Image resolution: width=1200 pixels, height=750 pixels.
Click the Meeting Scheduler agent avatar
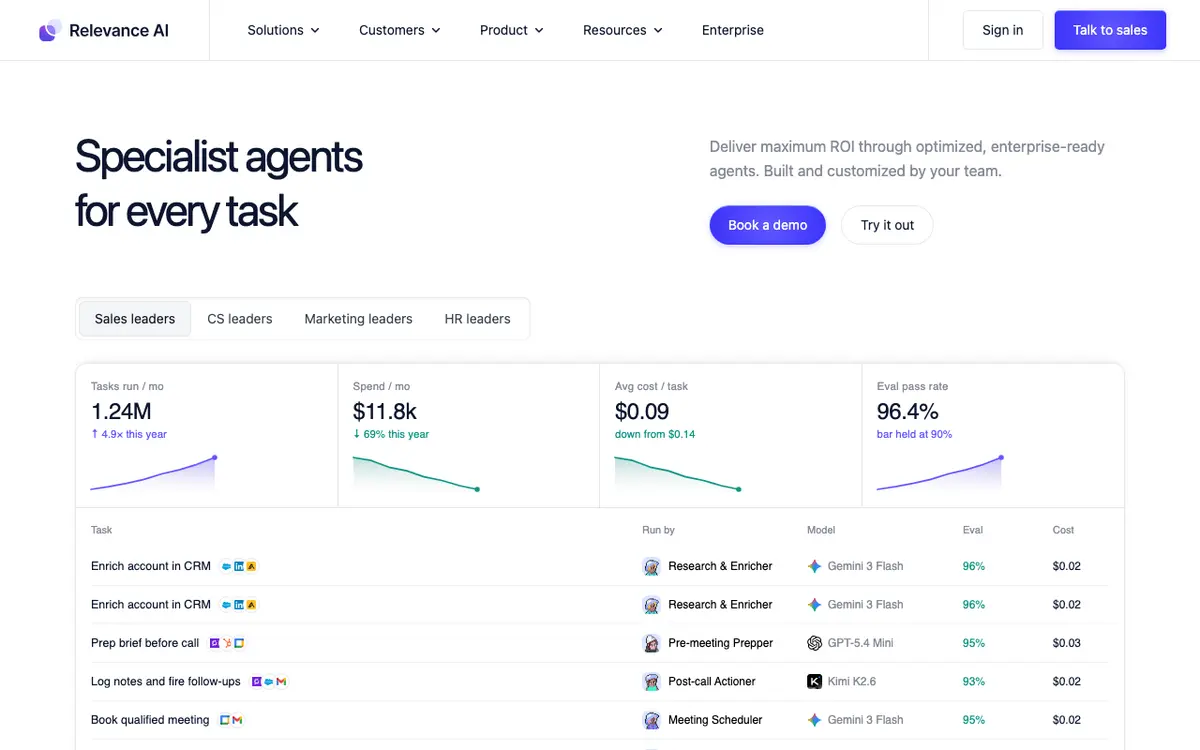[x=651, y=720]
